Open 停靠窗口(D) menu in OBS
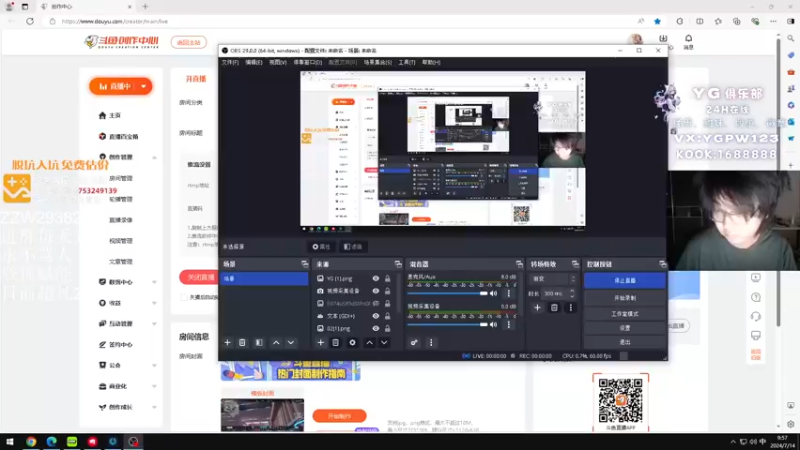Viewport: 800px width, 450px height. (308, 62)
